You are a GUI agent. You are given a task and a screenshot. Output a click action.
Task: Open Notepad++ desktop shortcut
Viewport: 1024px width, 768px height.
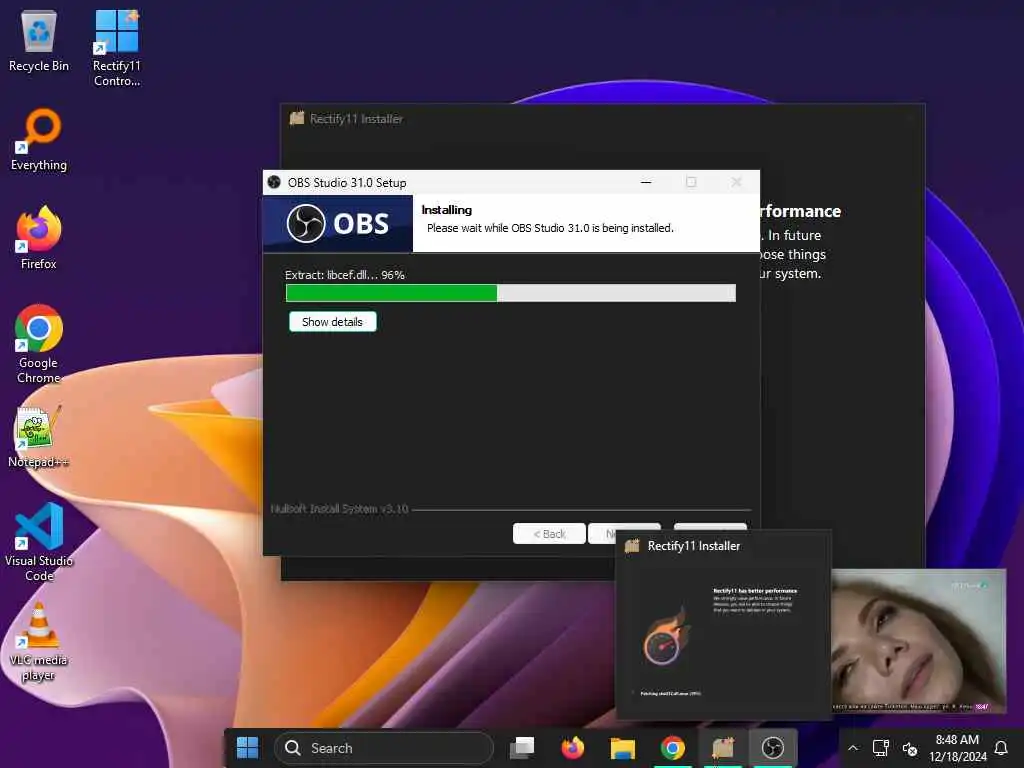(x=39, y=437)
